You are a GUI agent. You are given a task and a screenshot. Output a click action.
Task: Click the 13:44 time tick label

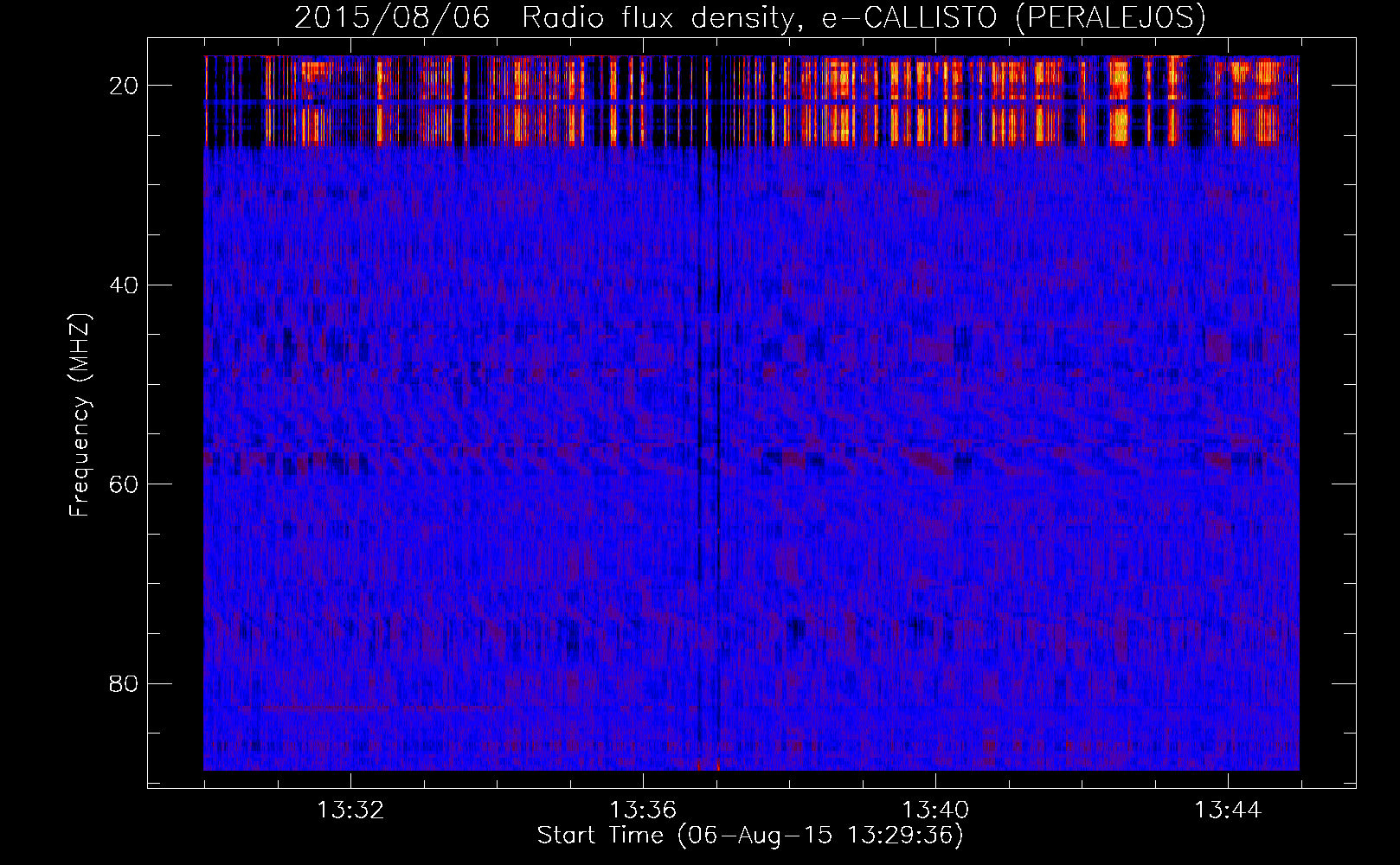(x=1228, y=811)
